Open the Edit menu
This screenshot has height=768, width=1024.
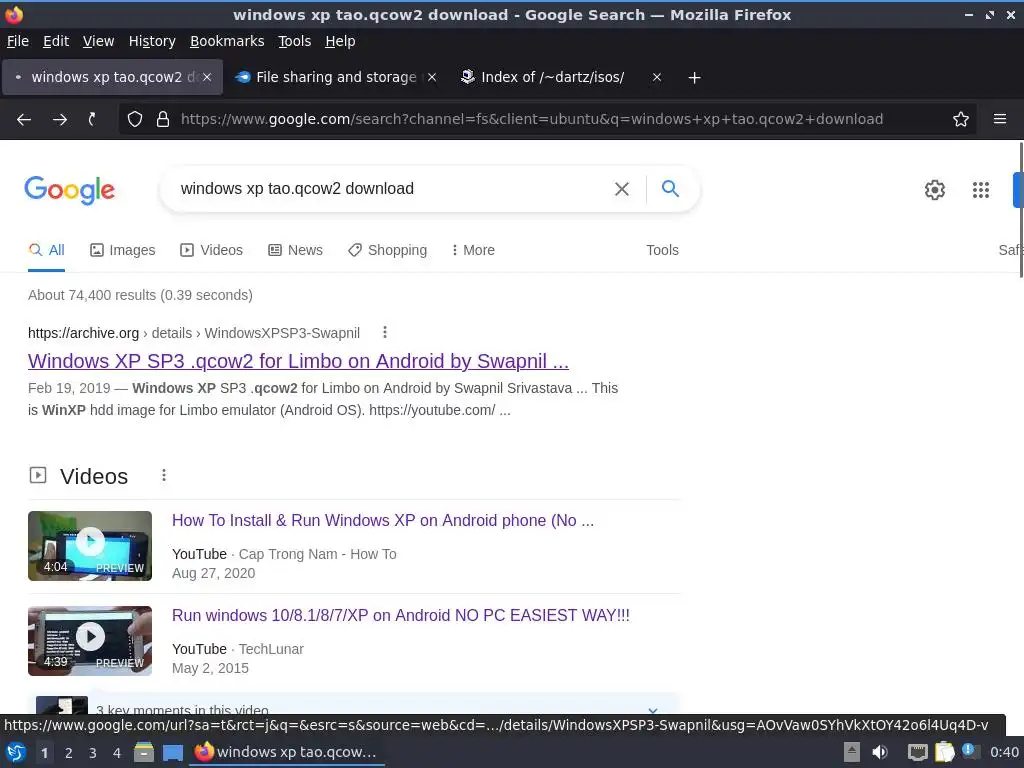point(56,41)
